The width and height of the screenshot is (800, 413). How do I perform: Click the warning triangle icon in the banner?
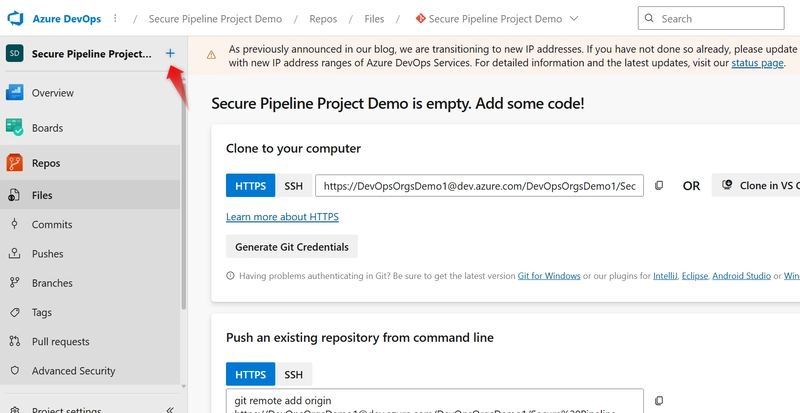click(x=211, y=55)
